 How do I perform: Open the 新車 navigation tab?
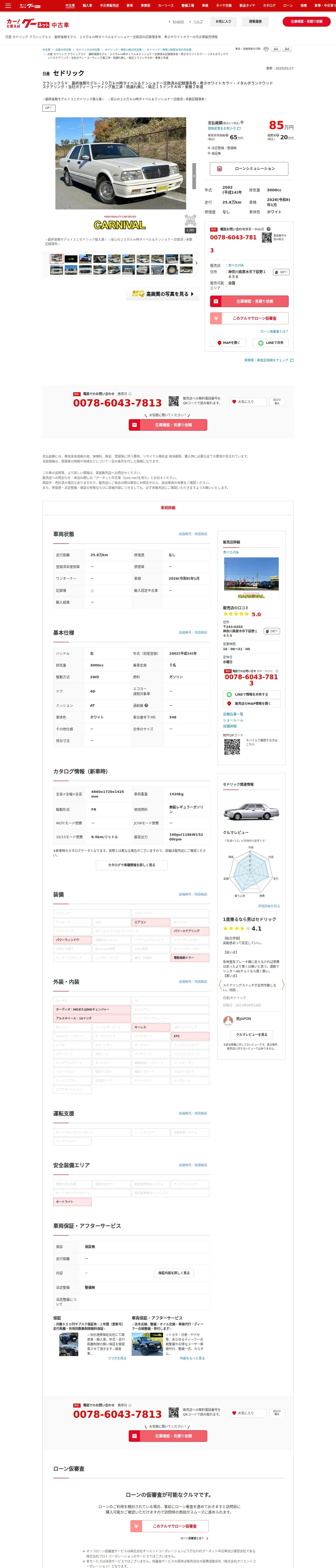[x=130, y=5]
